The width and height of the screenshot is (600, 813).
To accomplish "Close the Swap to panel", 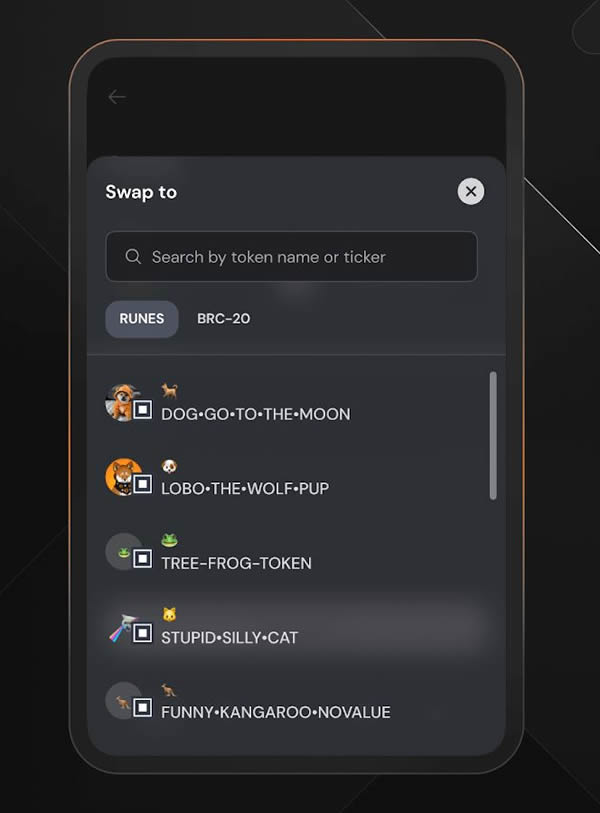I will click(x=471, y=191).
